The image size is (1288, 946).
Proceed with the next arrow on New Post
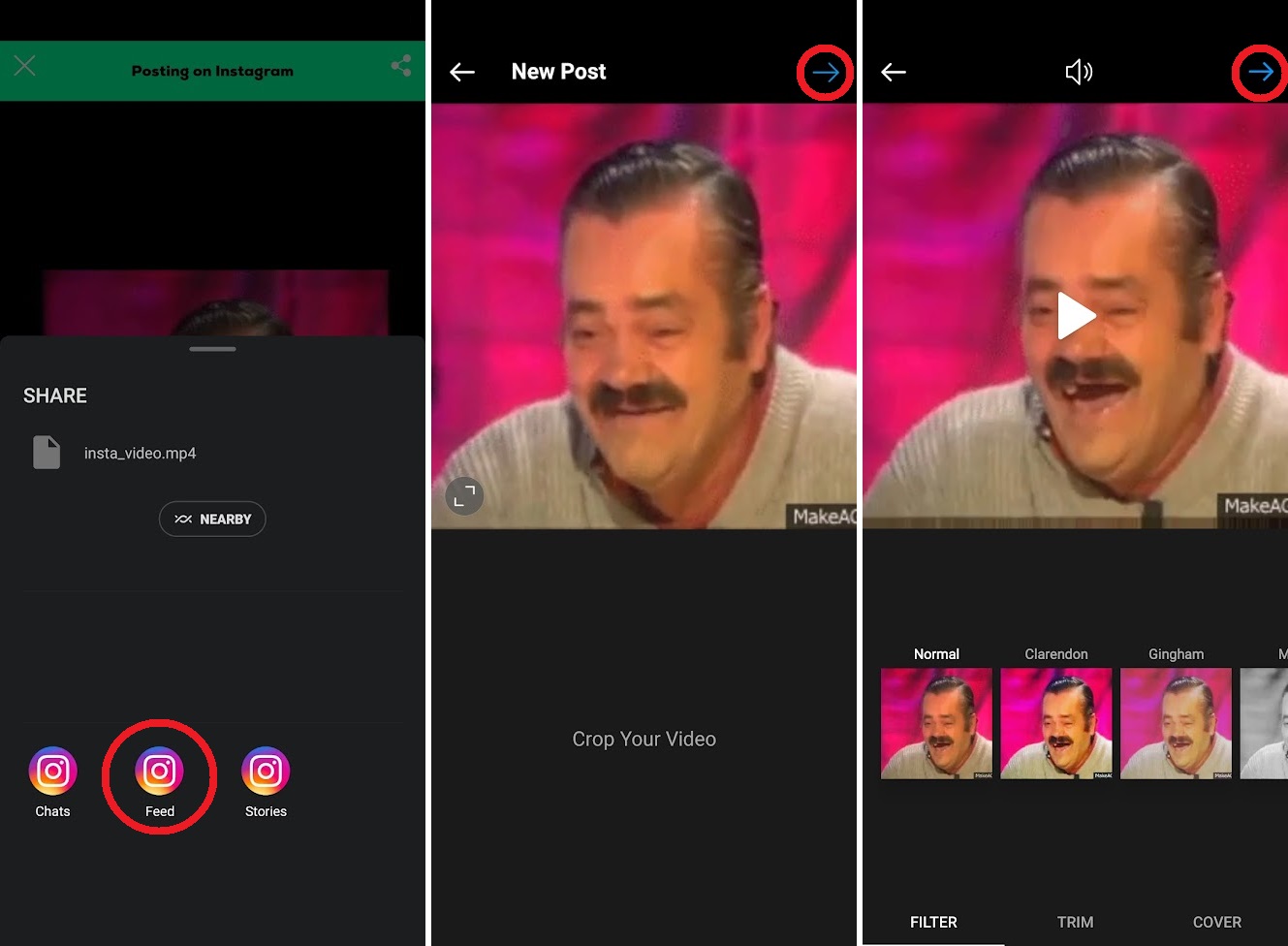tap(824, 72)
